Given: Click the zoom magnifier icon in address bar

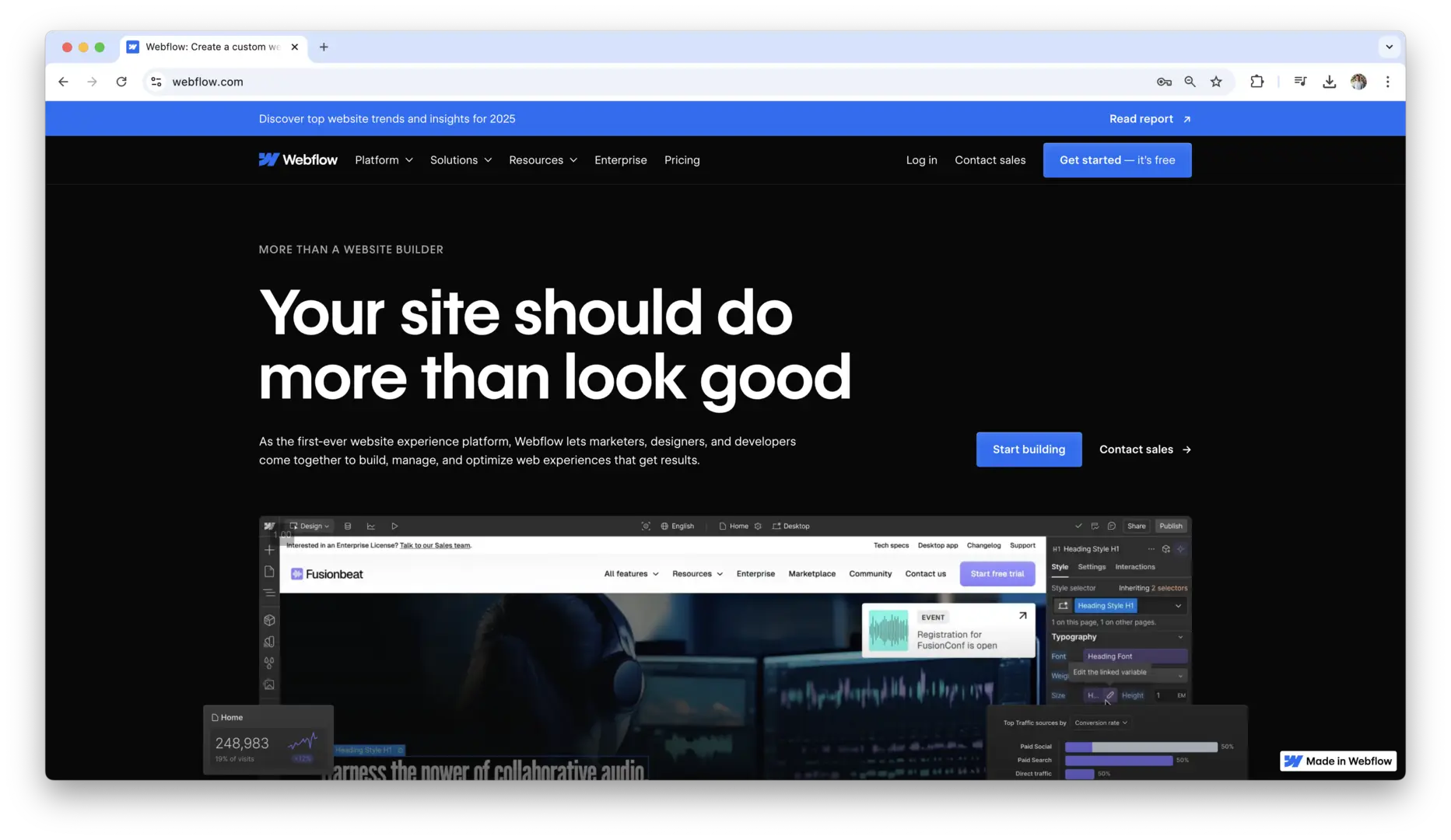Looking at the screenshot, I should tap(1190, 82).
